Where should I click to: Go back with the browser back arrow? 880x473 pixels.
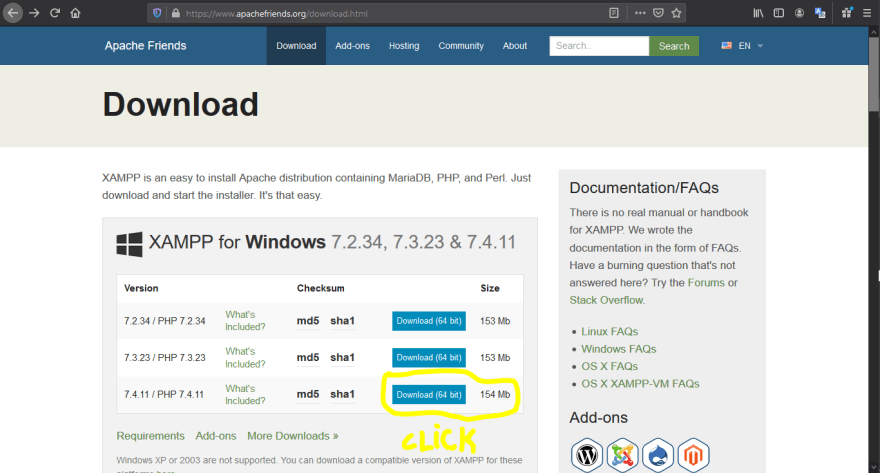click(12, 13)
